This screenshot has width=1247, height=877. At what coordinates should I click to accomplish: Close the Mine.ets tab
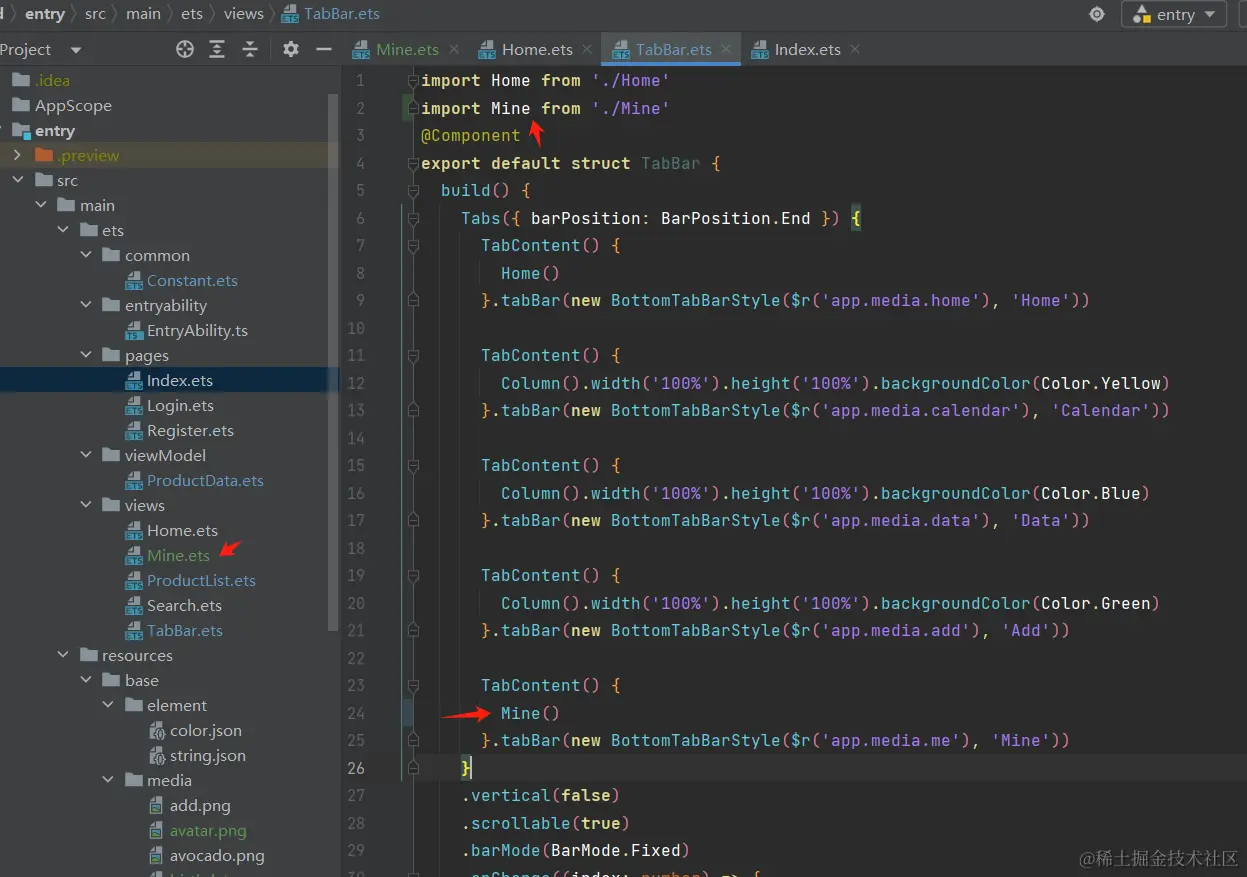pos(454,49)
